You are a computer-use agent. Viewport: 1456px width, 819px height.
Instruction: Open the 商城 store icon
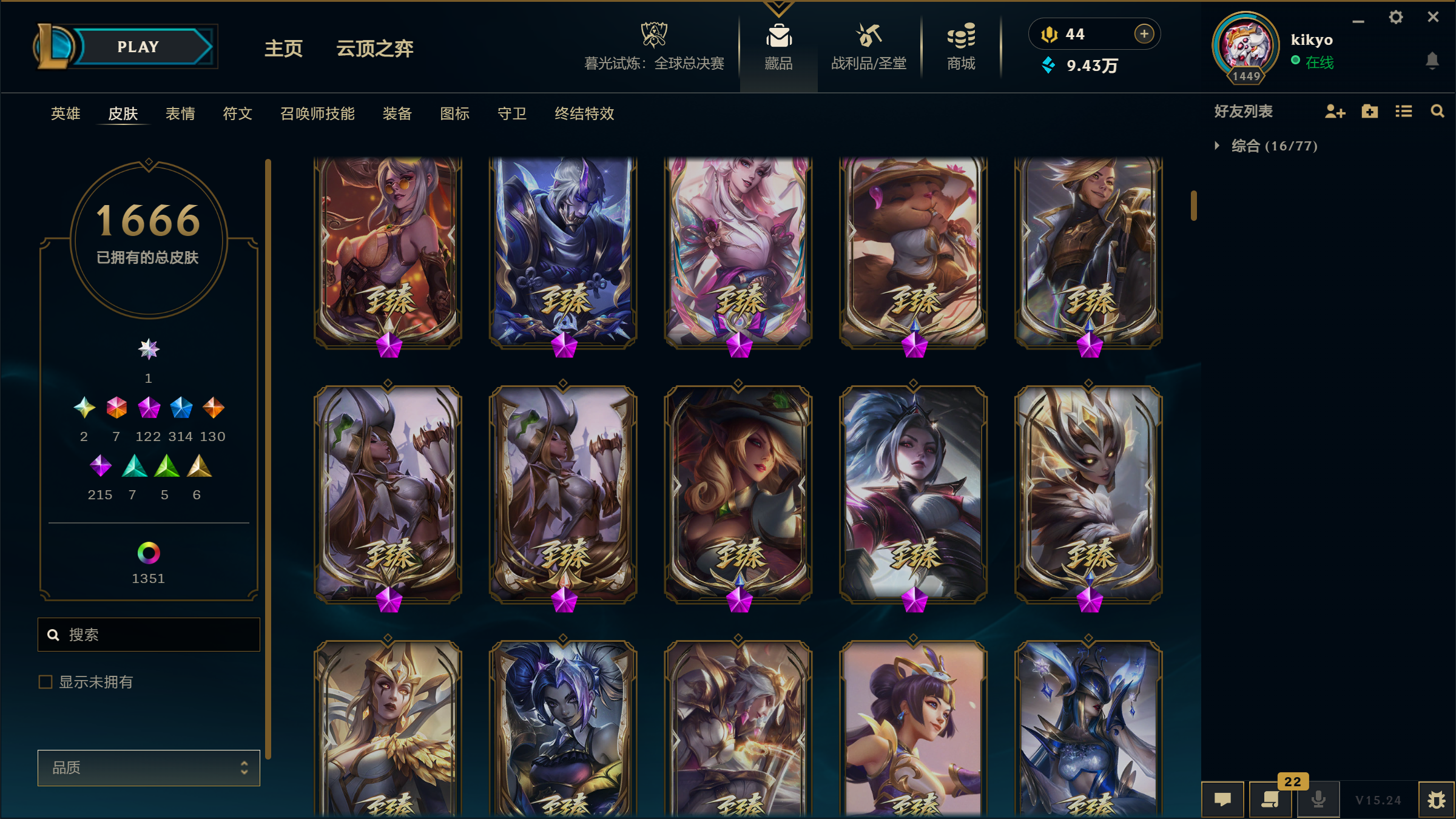(x=961, y=36)
